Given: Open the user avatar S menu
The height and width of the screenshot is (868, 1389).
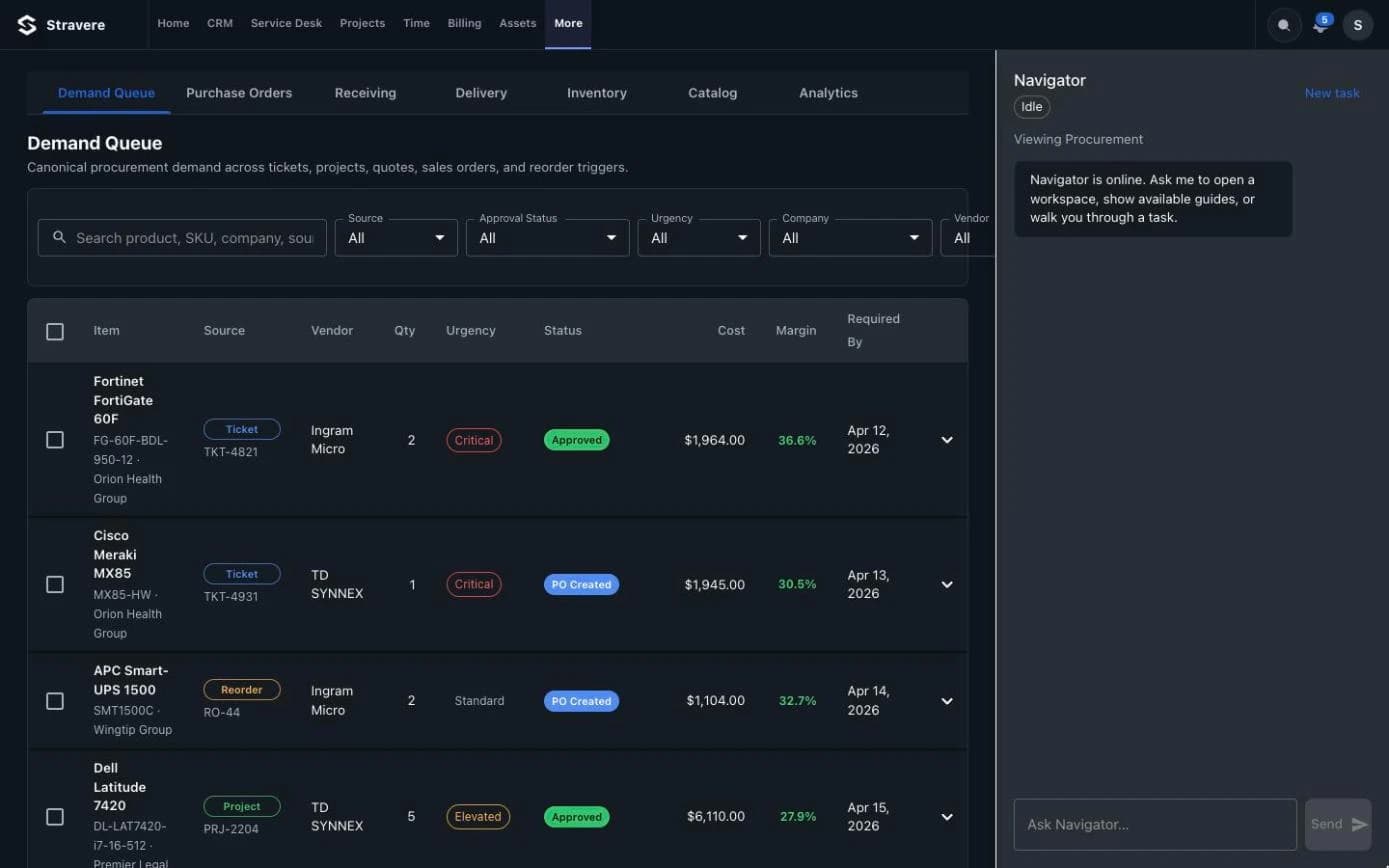Looking at the screenshot, I should [x=1357, y=25].
